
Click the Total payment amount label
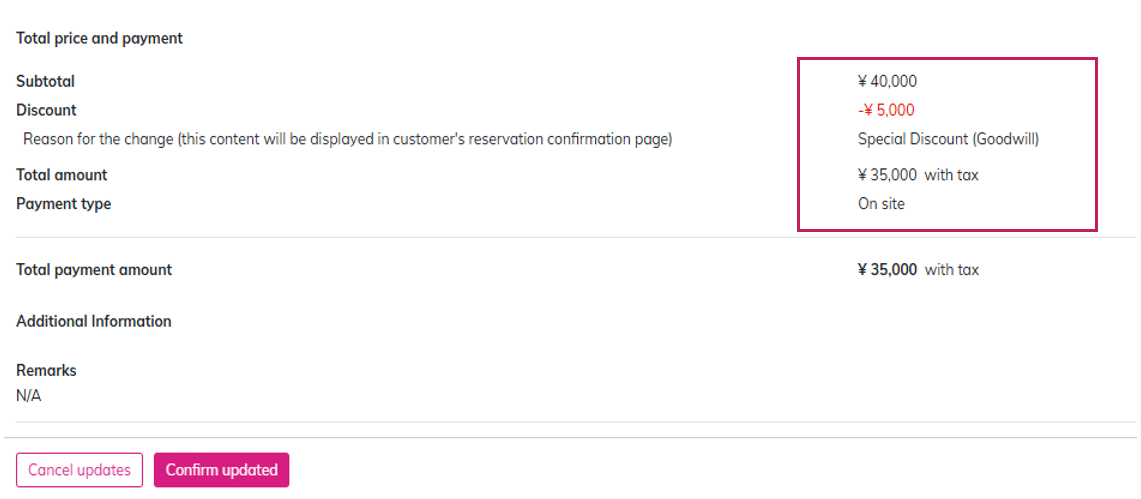(x=94, y=270)
